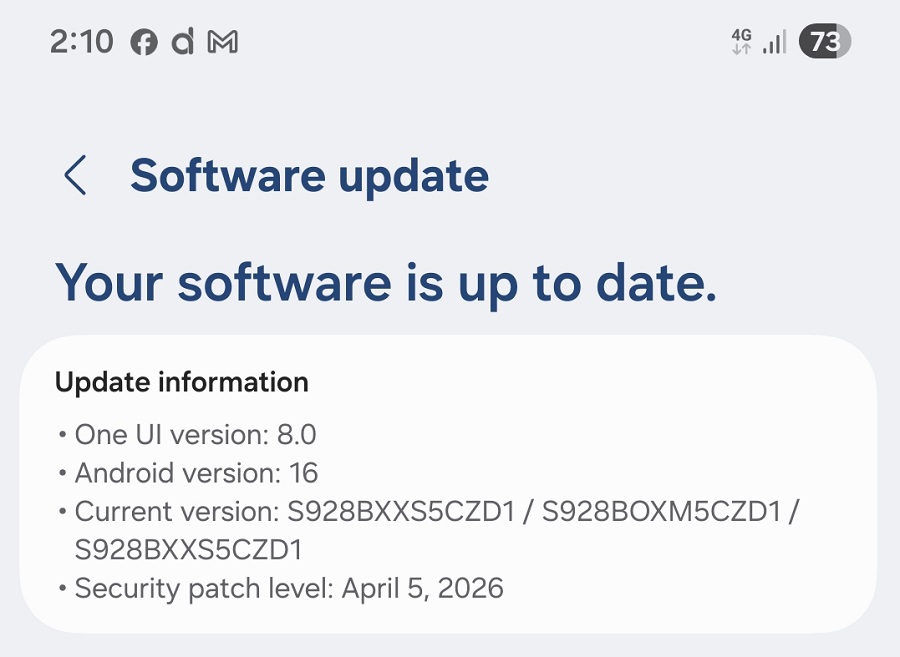
Task: Tap the Android version 16 line
Action: click(x=196, y=473)
